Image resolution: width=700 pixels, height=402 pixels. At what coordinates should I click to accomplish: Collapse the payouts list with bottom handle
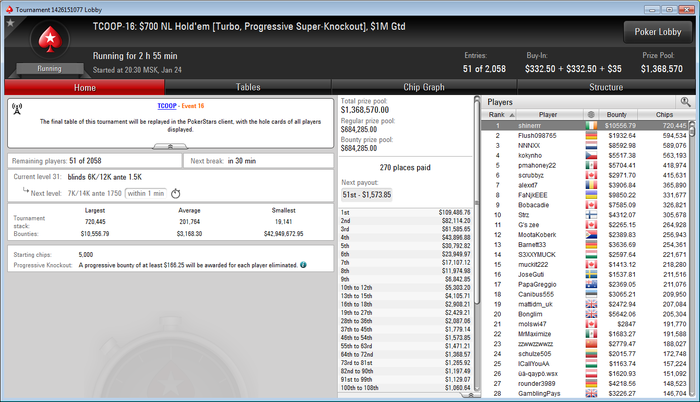click(471, 395)
